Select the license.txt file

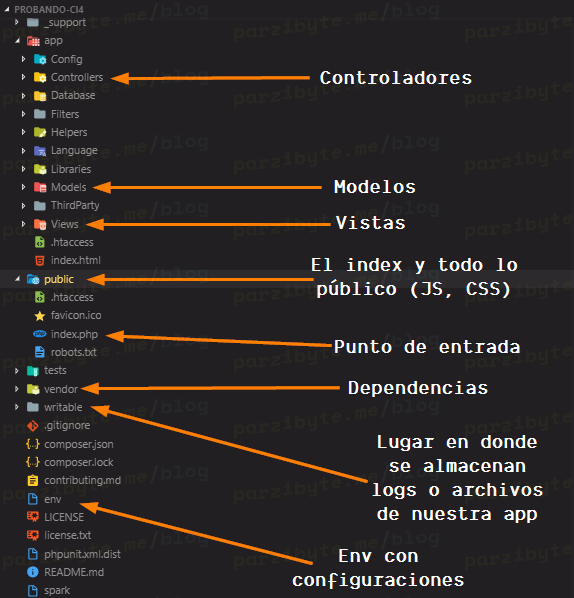tap(68, 535)
